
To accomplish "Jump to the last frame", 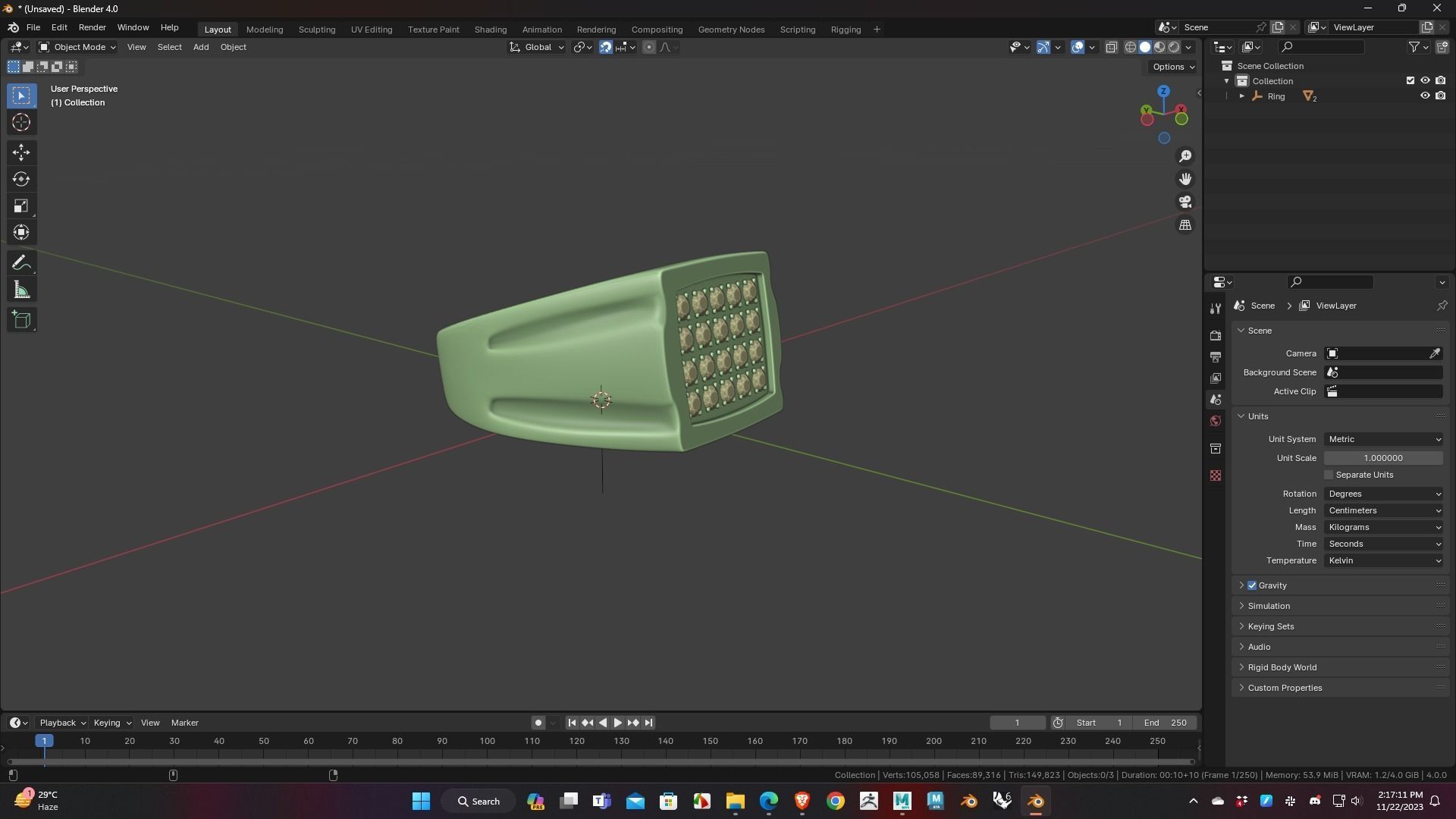I will pyautogui.click(x=648, y=723).
